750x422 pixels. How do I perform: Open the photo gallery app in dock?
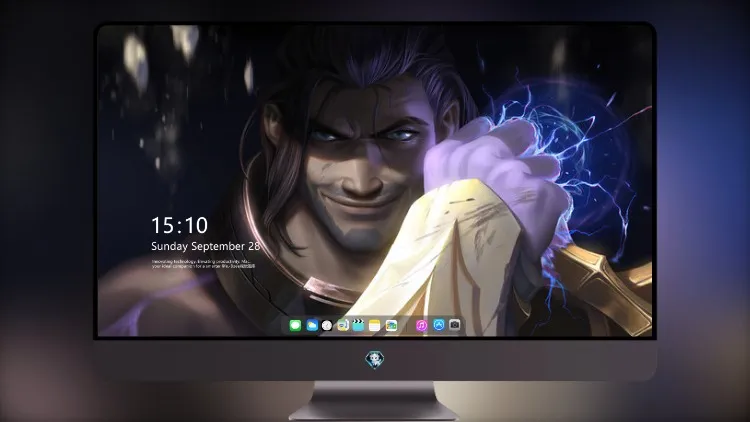(391, 325)
